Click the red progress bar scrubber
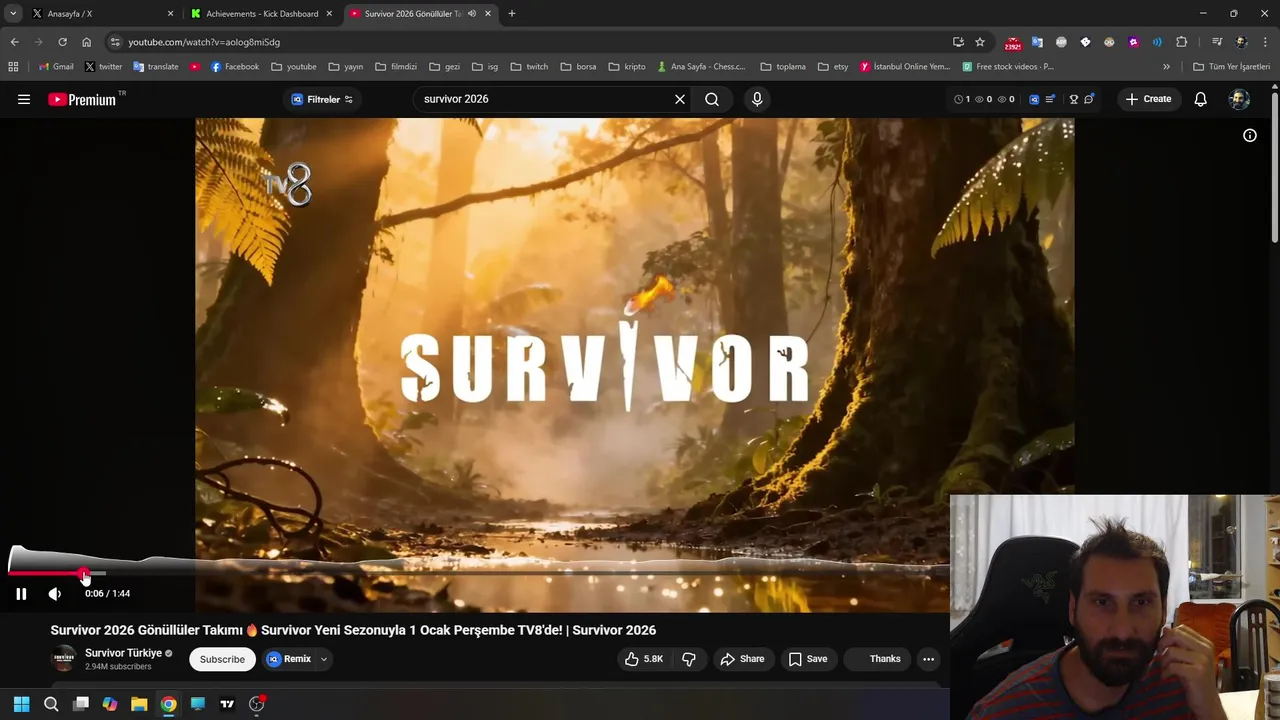The width and height of the screenshot is (1280, 720). (85, 574)
